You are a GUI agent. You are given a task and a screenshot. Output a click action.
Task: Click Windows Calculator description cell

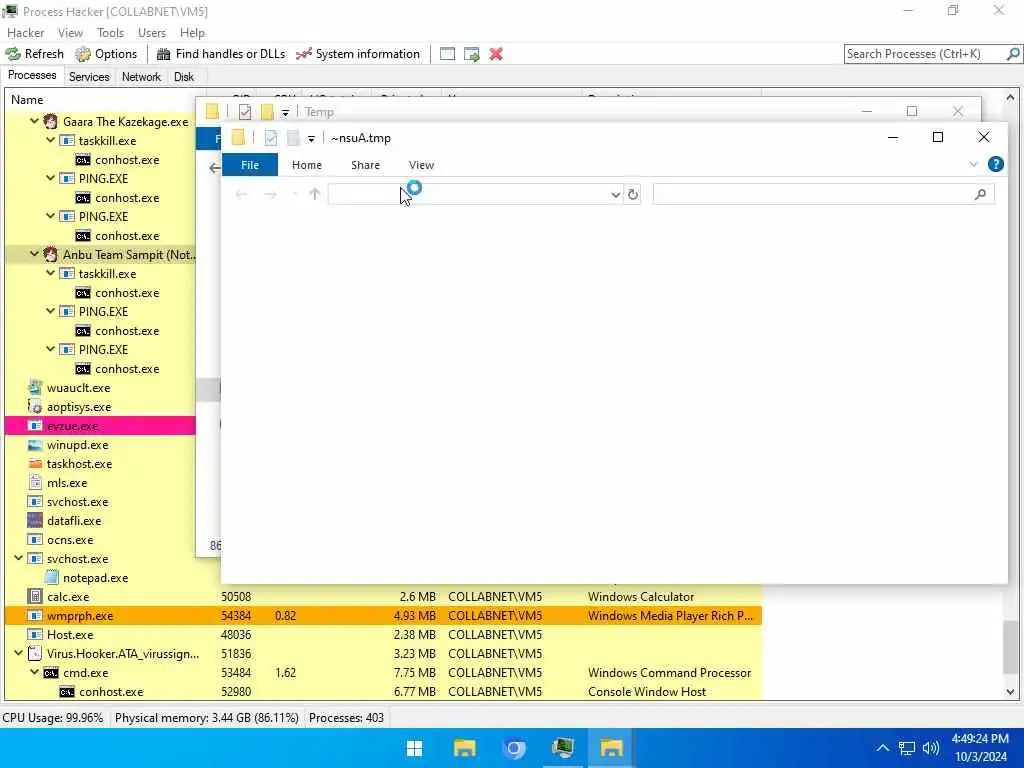click(641, 597)
